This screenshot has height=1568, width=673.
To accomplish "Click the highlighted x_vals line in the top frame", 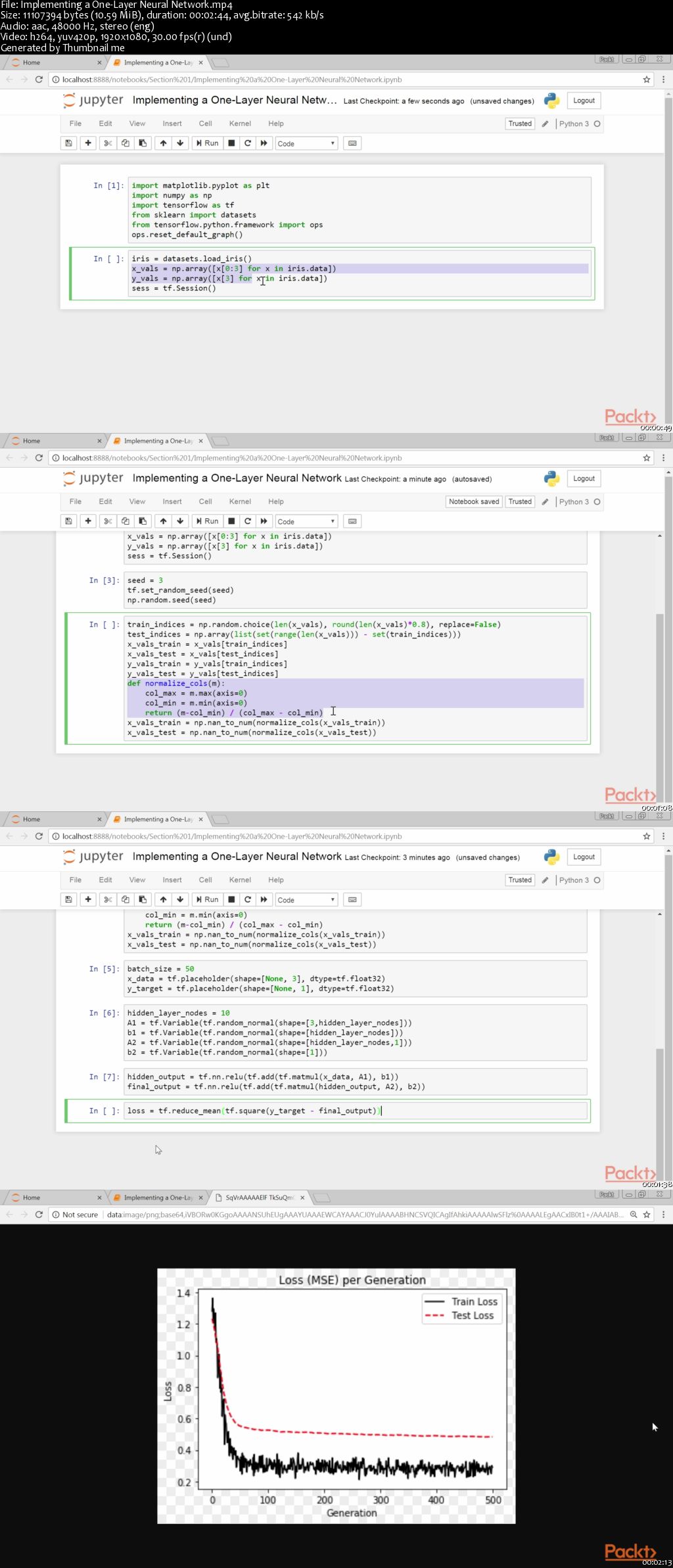I will click(x=360, y=269).
